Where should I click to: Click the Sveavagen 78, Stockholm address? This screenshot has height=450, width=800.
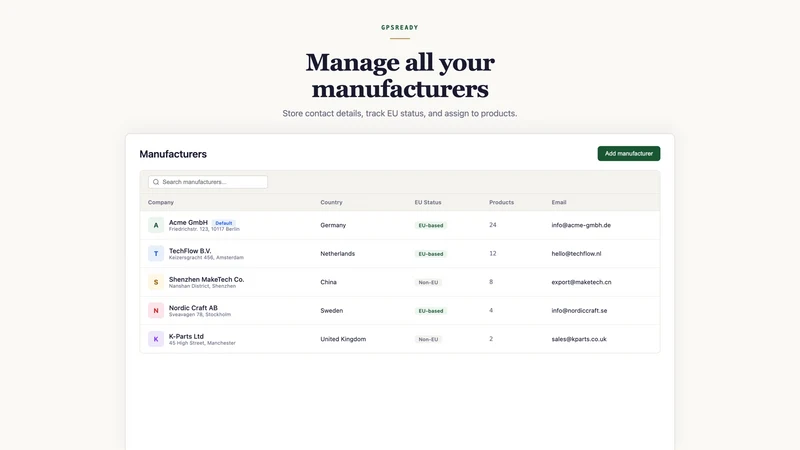(200, 315)
